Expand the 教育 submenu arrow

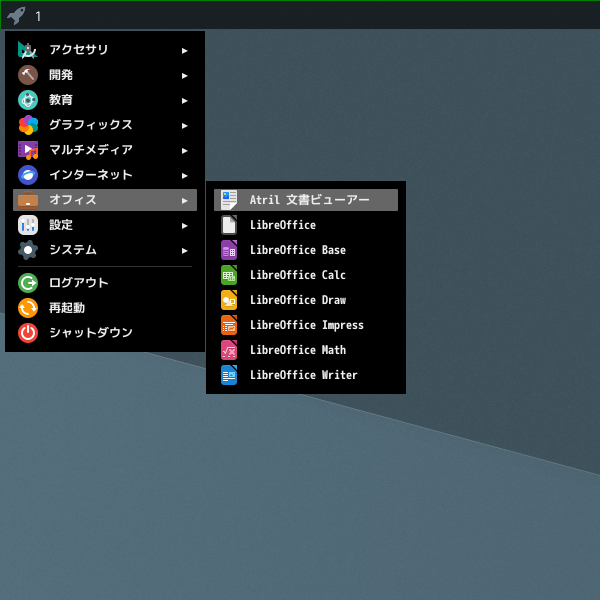pyautogui.click(x=185, y=101)
